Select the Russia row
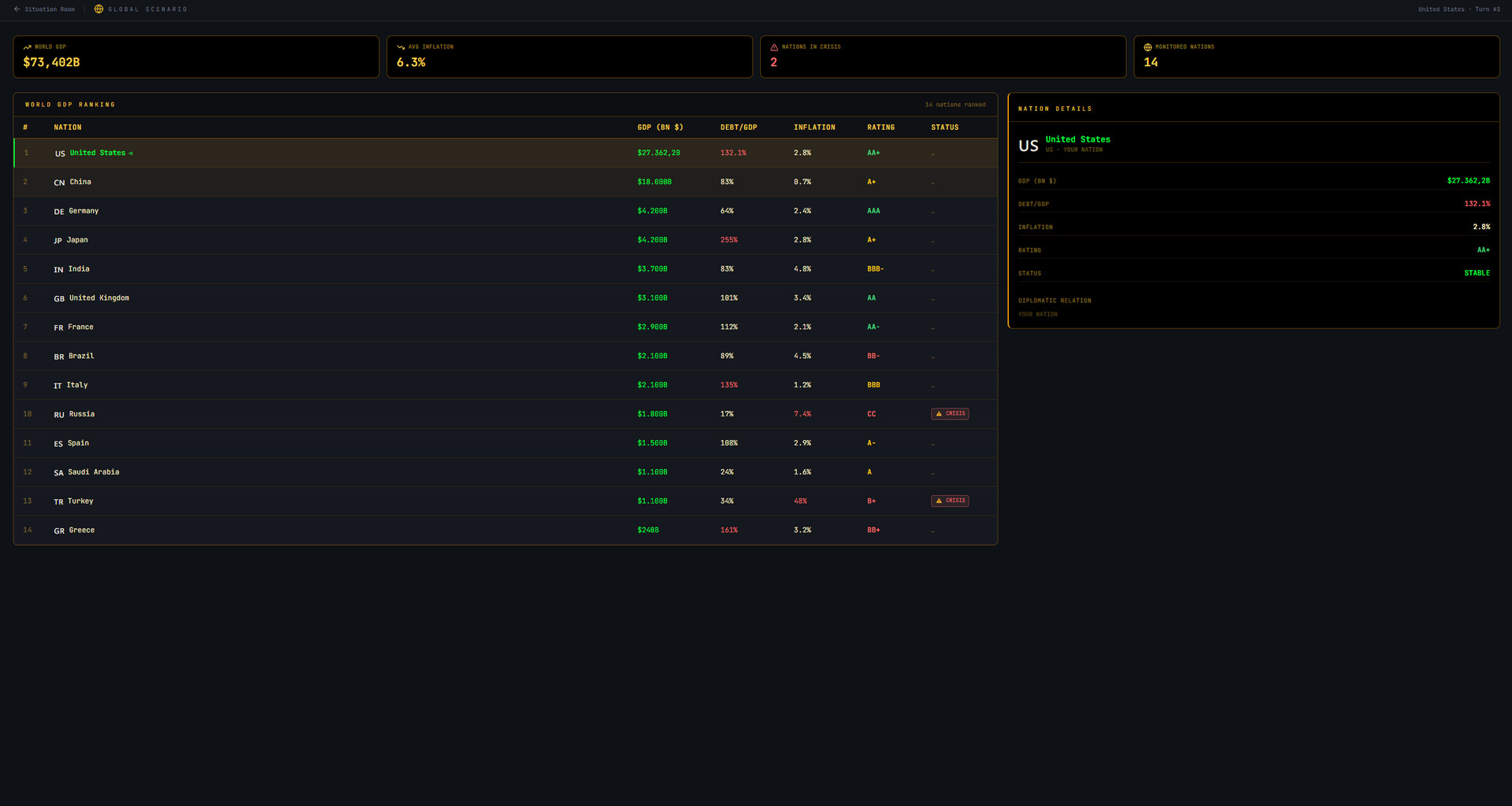1512x806 pixels. 506,414
